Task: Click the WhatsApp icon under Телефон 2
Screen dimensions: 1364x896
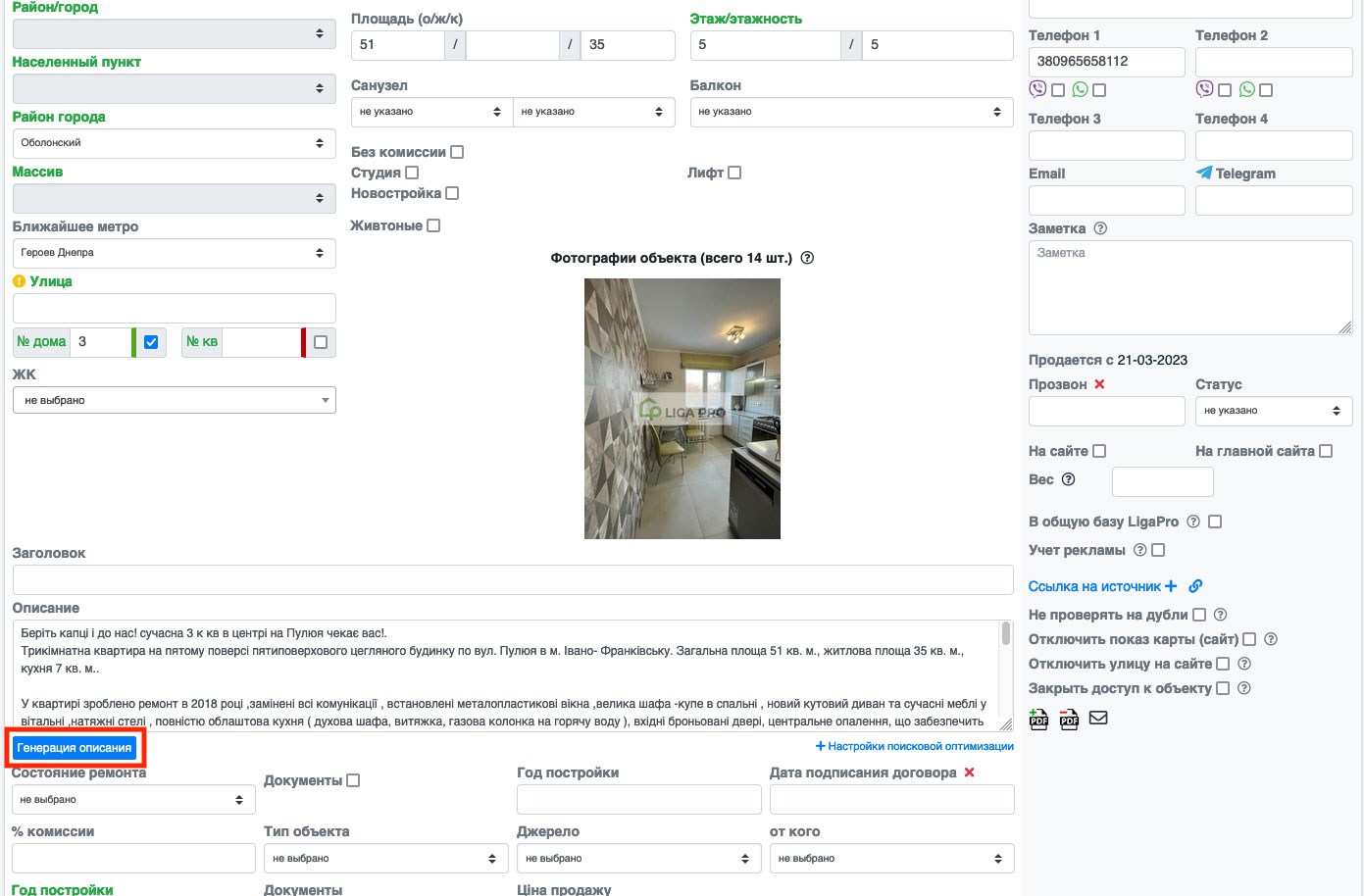Action: point(1247,89)
